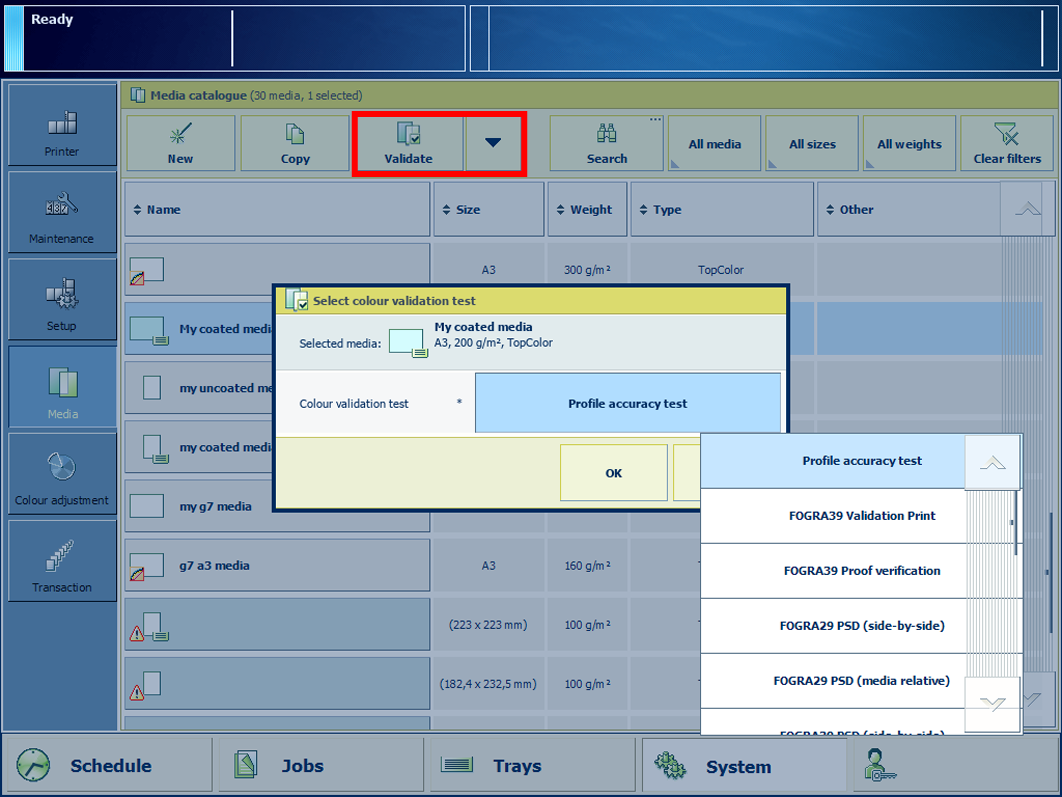
Task: Open colour validation test combo box
Action: (627, 404)
